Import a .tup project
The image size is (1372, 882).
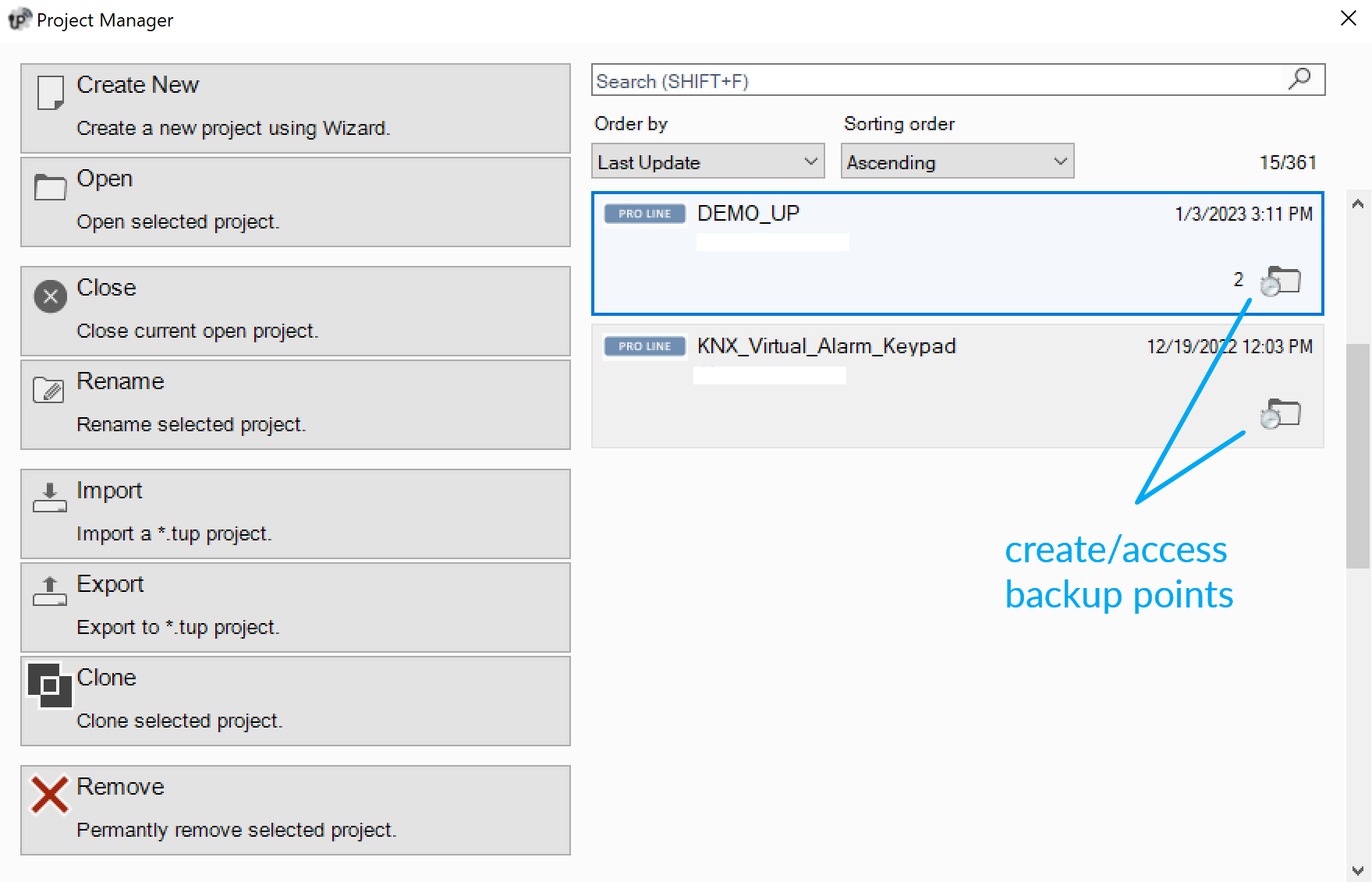(296, 514)
